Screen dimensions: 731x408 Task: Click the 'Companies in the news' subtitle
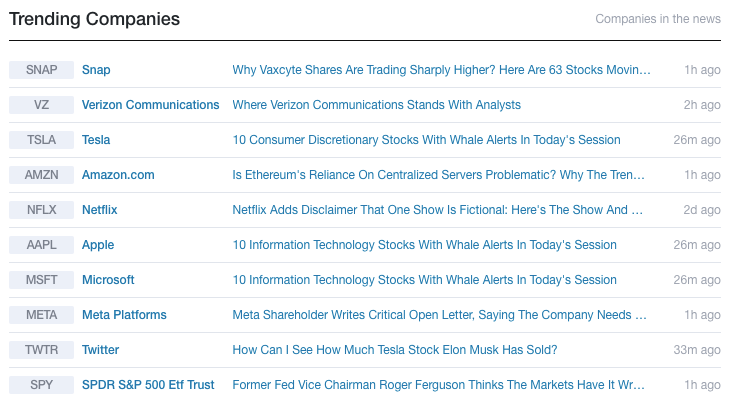click(658, 19)
